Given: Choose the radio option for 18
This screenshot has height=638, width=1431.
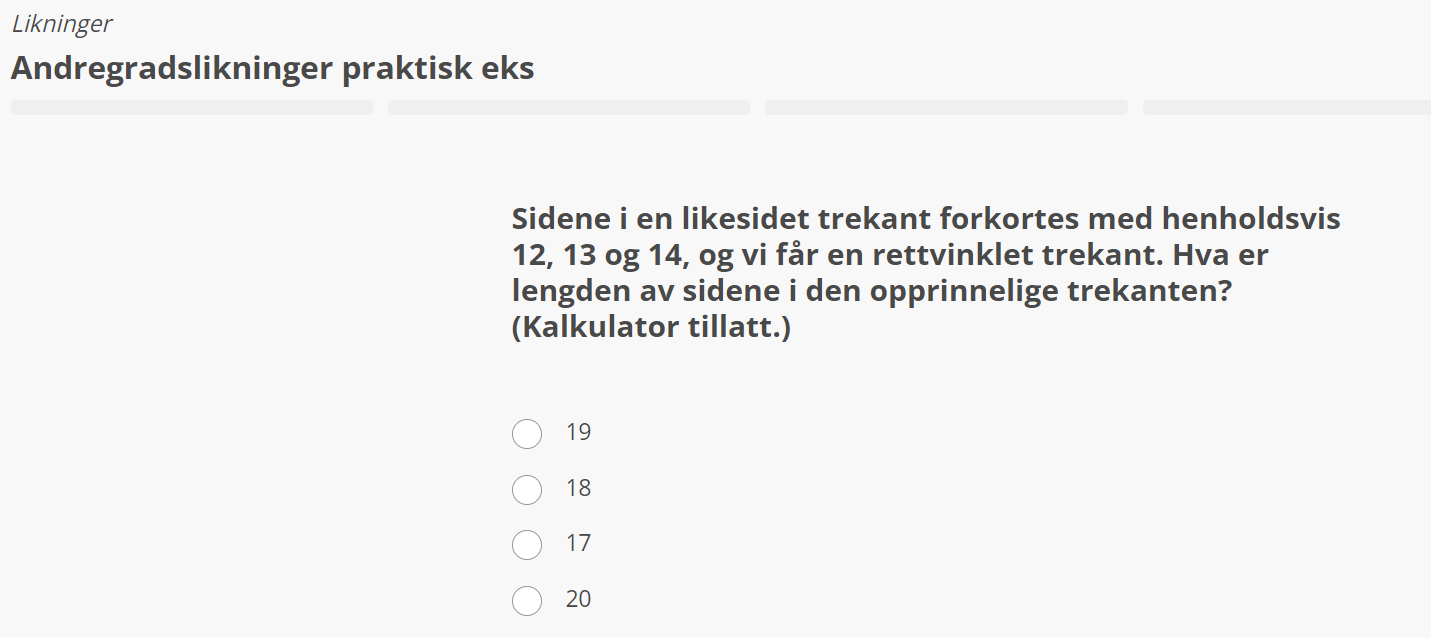Looking at the screenshot, I should pos(527,490).
